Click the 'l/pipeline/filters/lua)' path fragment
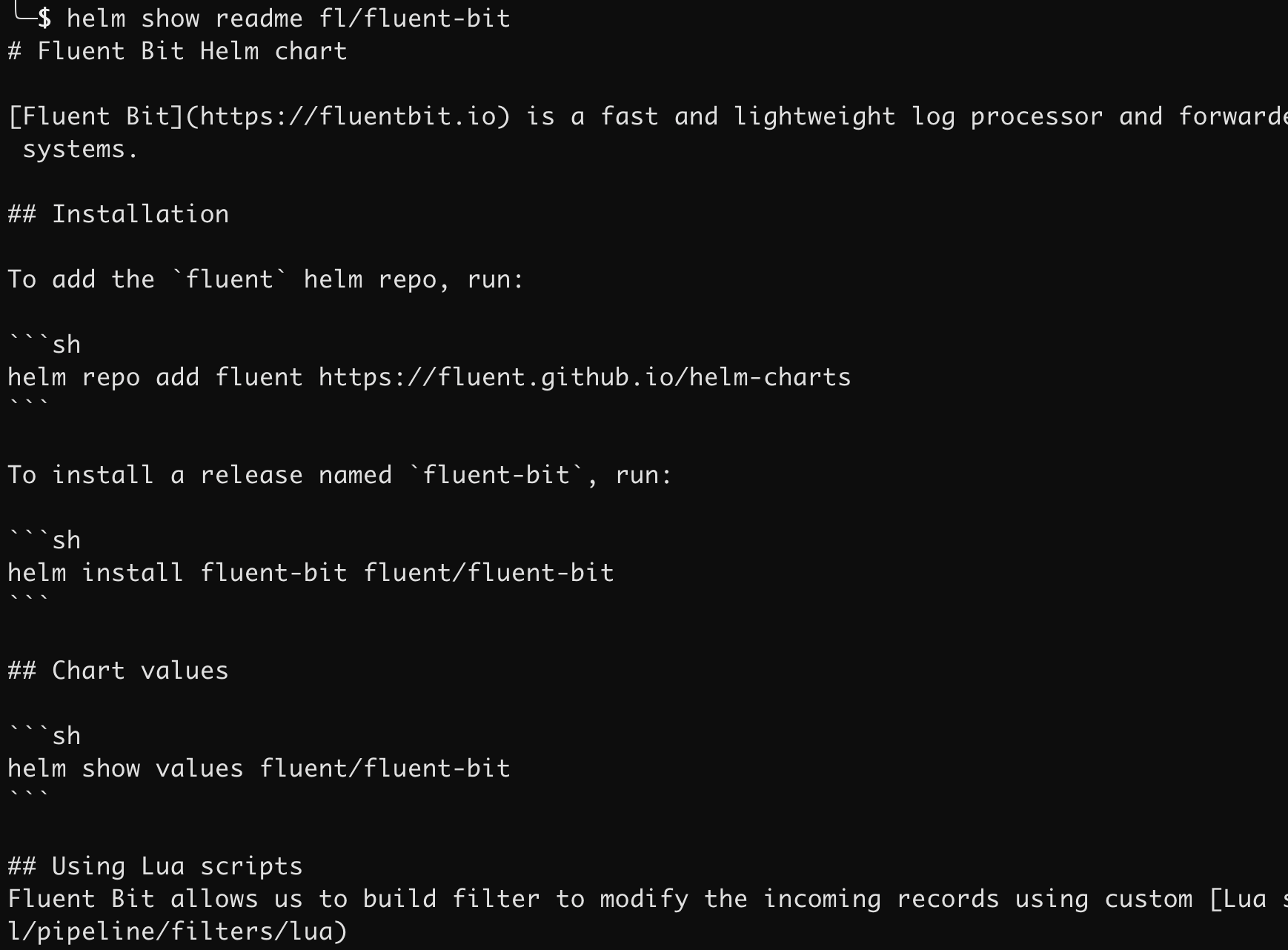Screen dimensions: 1288x950 pyautogui.click(x=178, y=932)
